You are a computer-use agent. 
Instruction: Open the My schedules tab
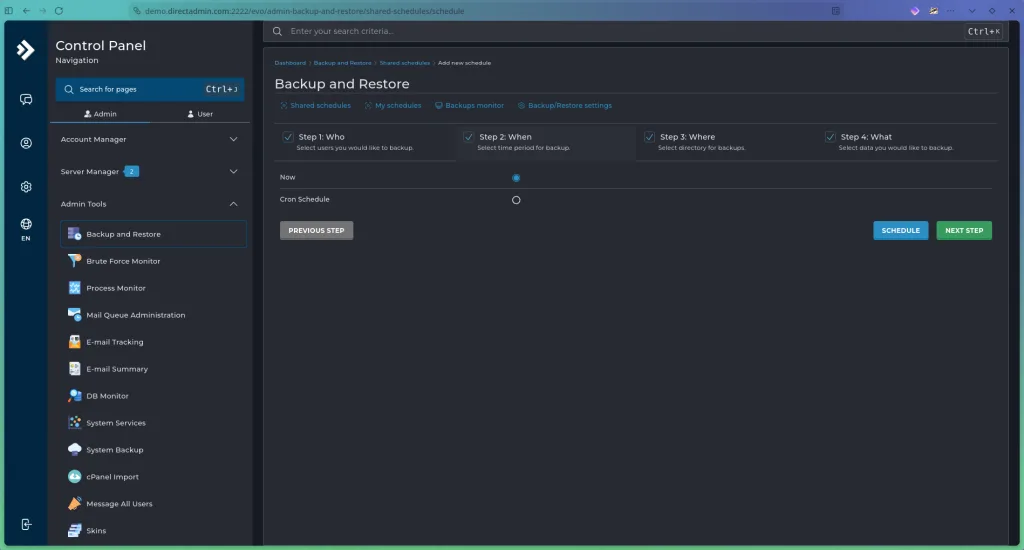coord(393,105)
